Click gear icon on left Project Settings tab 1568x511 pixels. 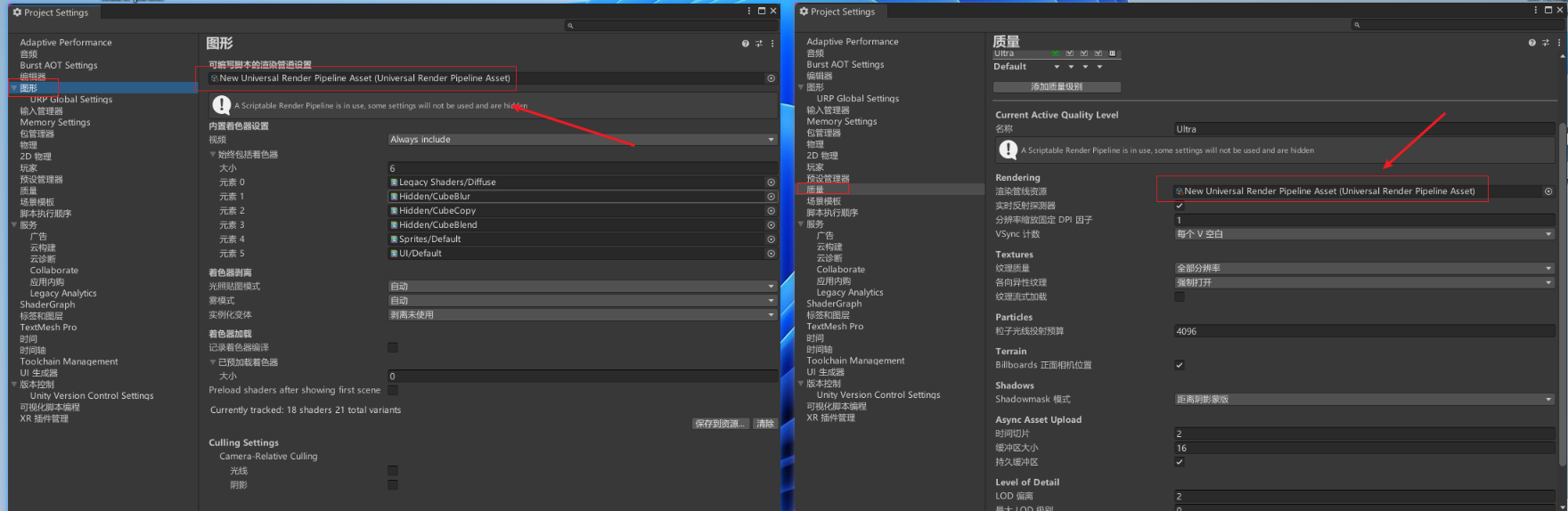(17, 12)
